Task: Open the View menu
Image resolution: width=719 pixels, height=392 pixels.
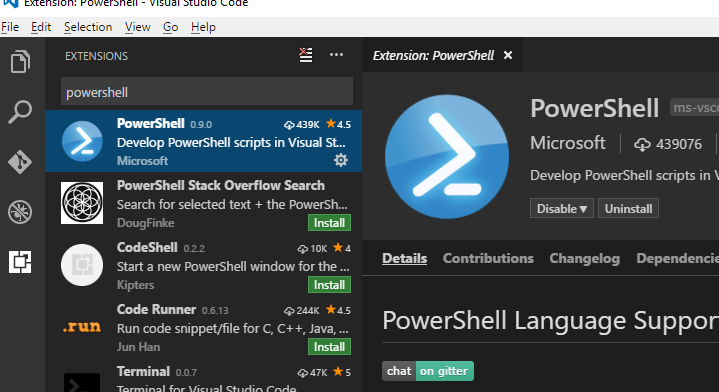Action: click(x=138, y=28)
